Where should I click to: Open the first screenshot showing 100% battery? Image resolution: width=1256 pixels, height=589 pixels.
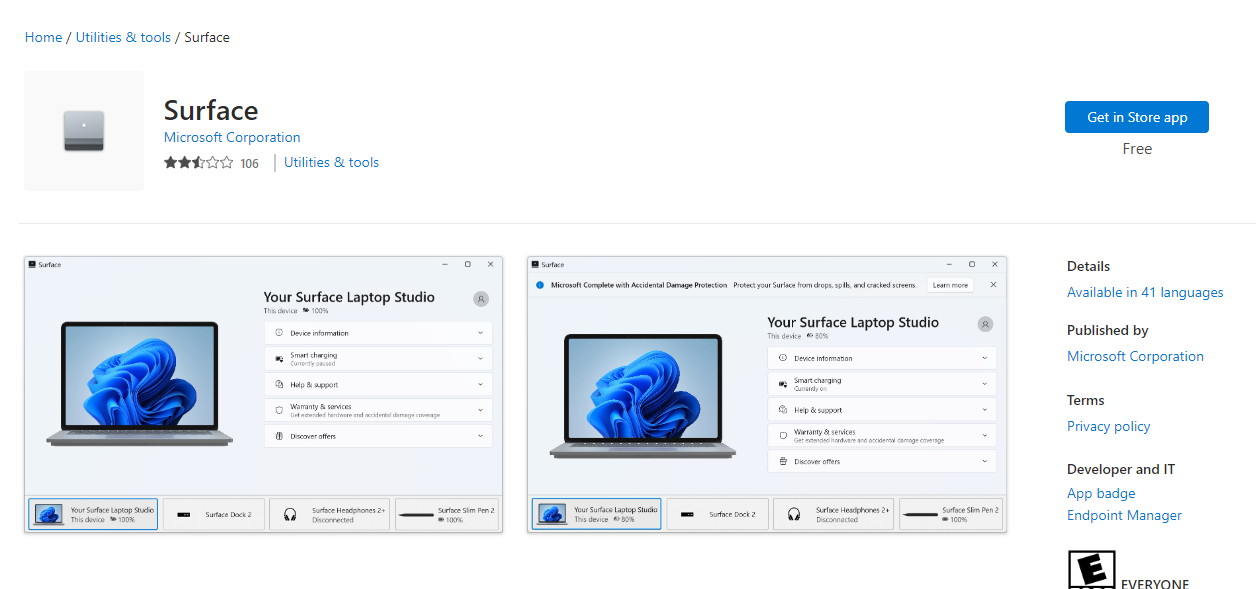263,394
